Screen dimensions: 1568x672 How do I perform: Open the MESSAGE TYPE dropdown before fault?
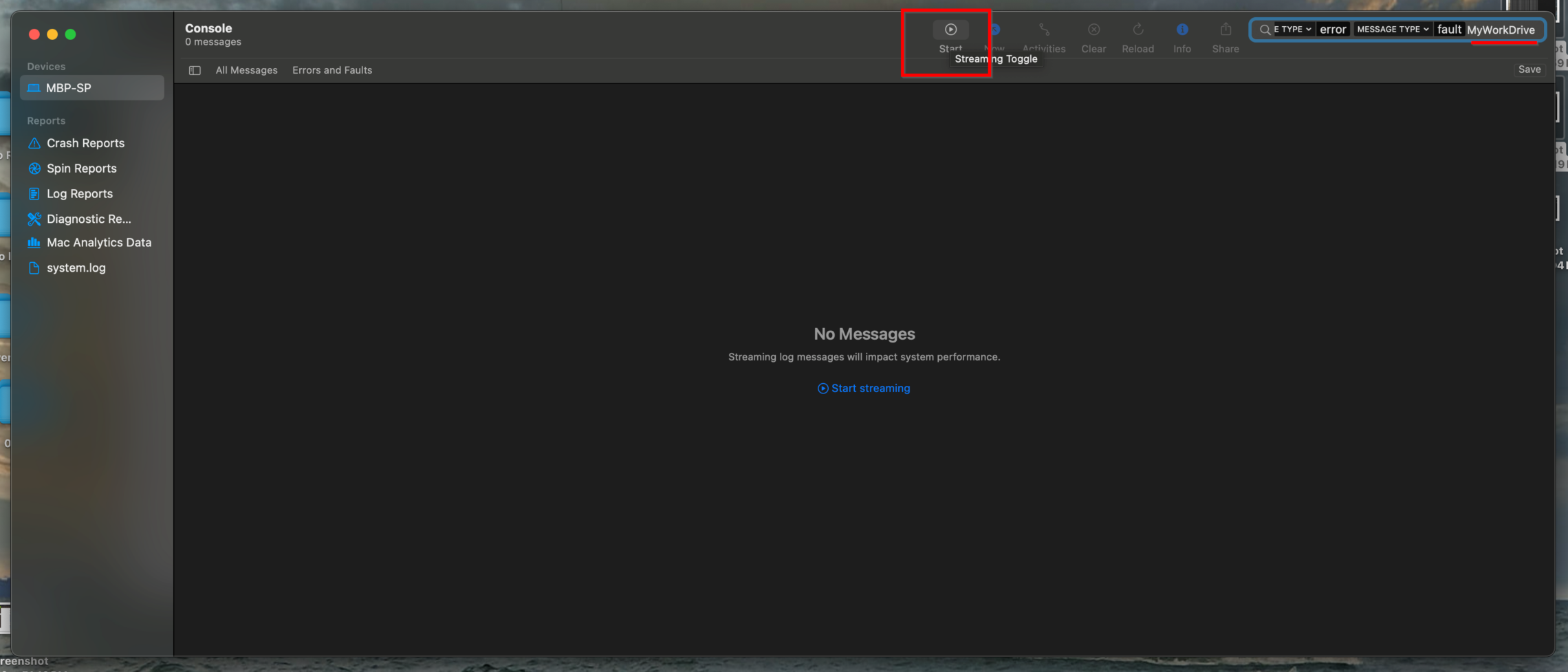coord(1393,30)
